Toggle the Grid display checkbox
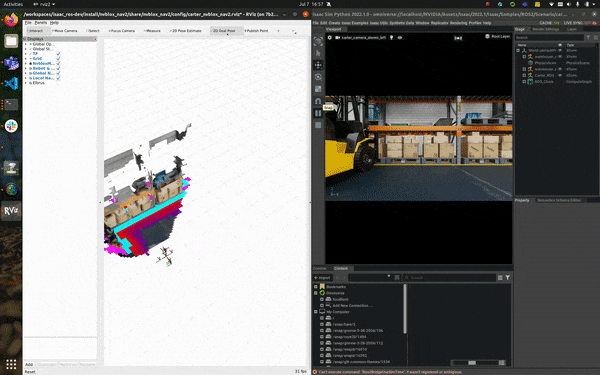The height and width of the screenshot is (375, 600). [x=58, y=59]
